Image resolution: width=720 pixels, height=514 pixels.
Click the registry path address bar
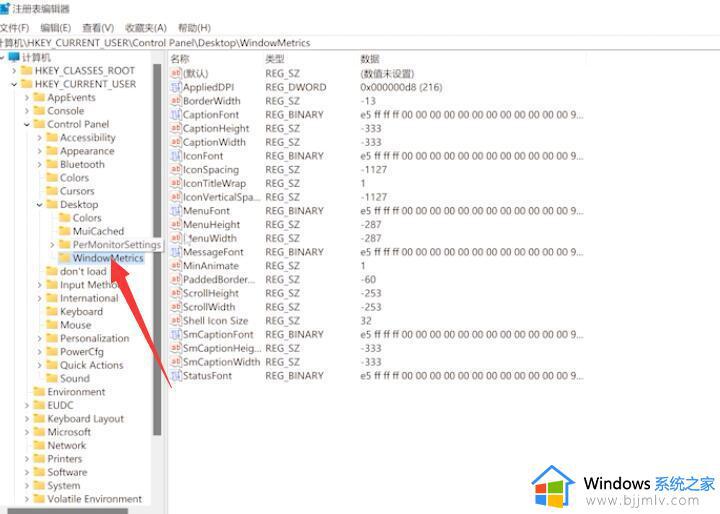point(360,43)
